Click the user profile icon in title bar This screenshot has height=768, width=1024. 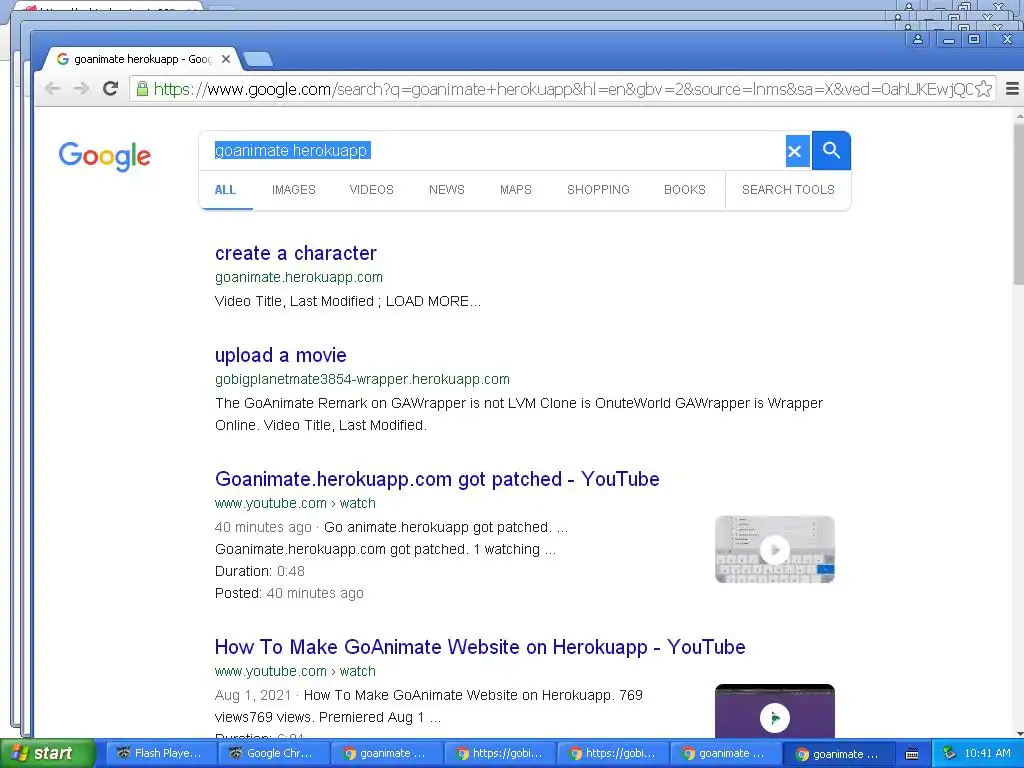(x=918, y=39)
